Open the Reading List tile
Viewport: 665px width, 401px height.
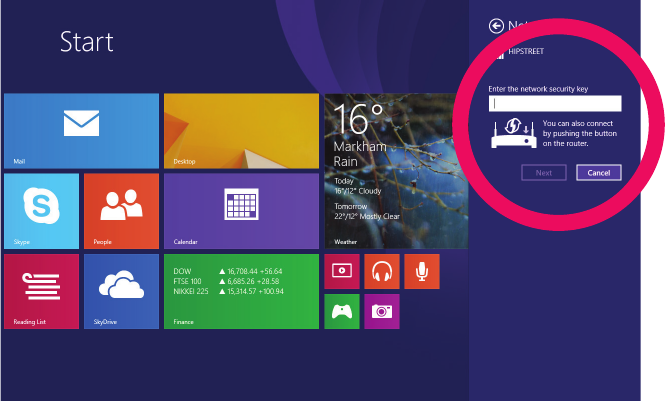click(42, 291)
